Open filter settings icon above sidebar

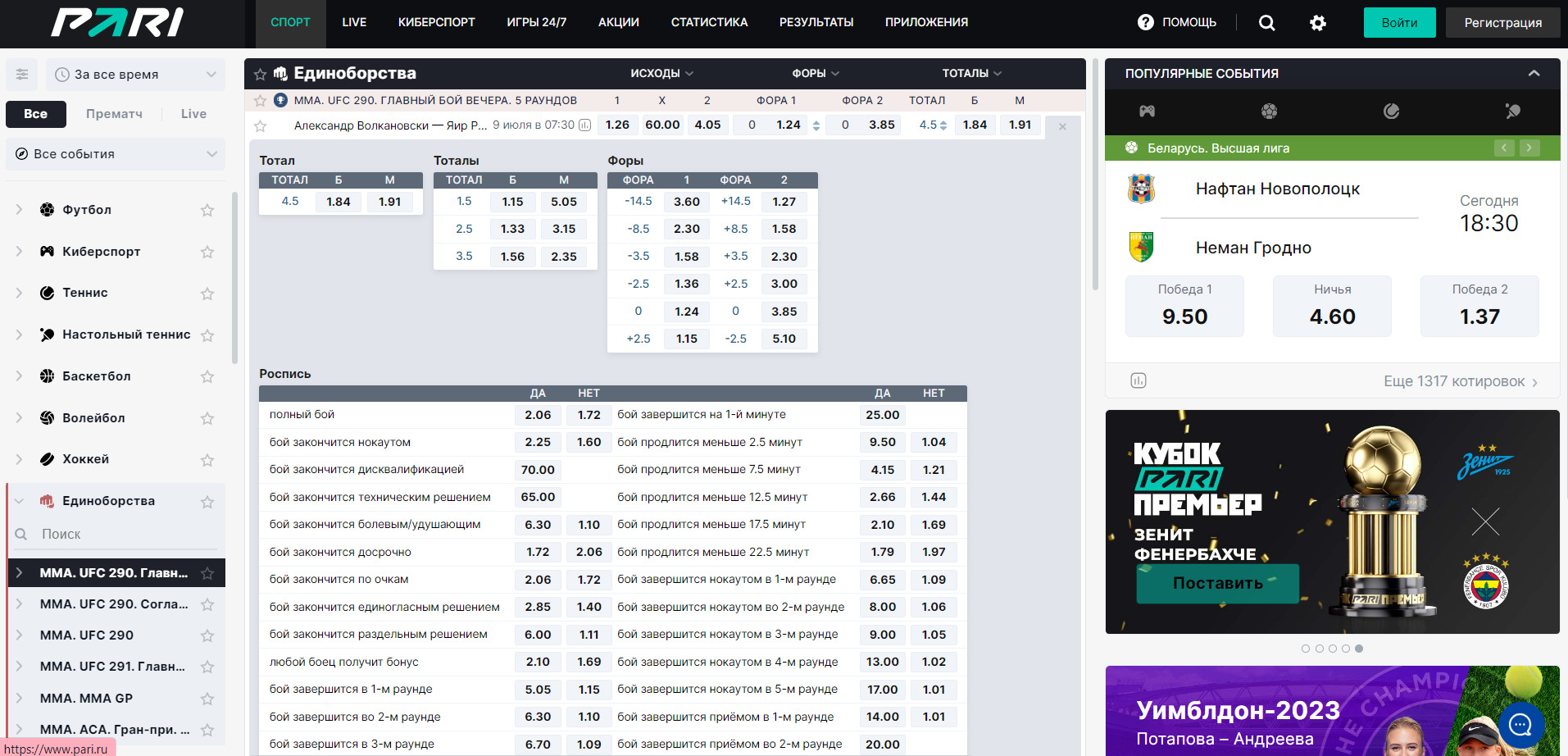tap(22, 75)
